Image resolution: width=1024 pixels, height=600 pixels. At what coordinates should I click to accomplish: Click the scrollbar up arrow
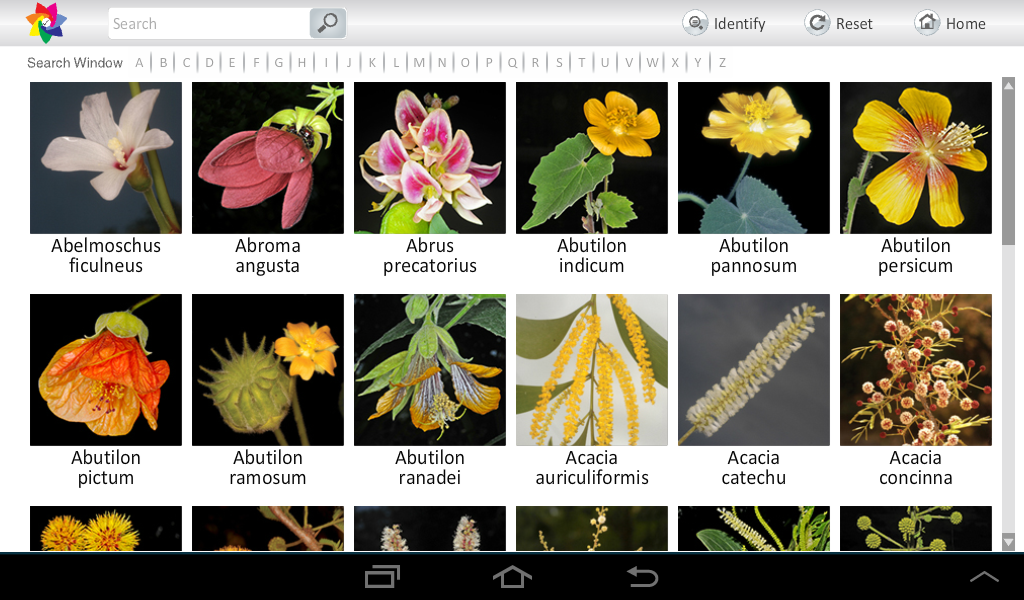tap(1008, 86)
